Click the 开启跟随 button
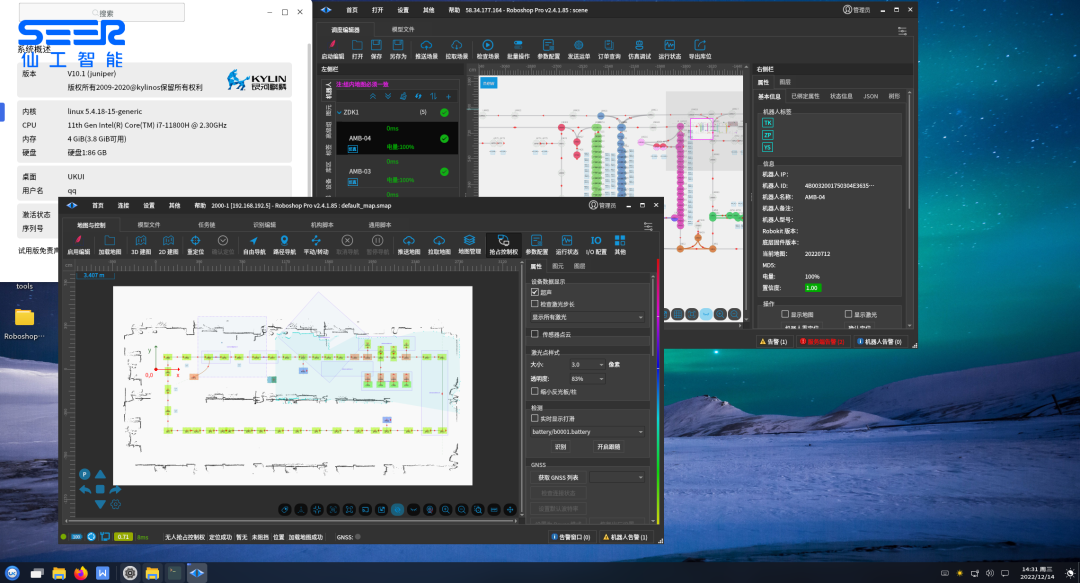 (x=608, y=447)
